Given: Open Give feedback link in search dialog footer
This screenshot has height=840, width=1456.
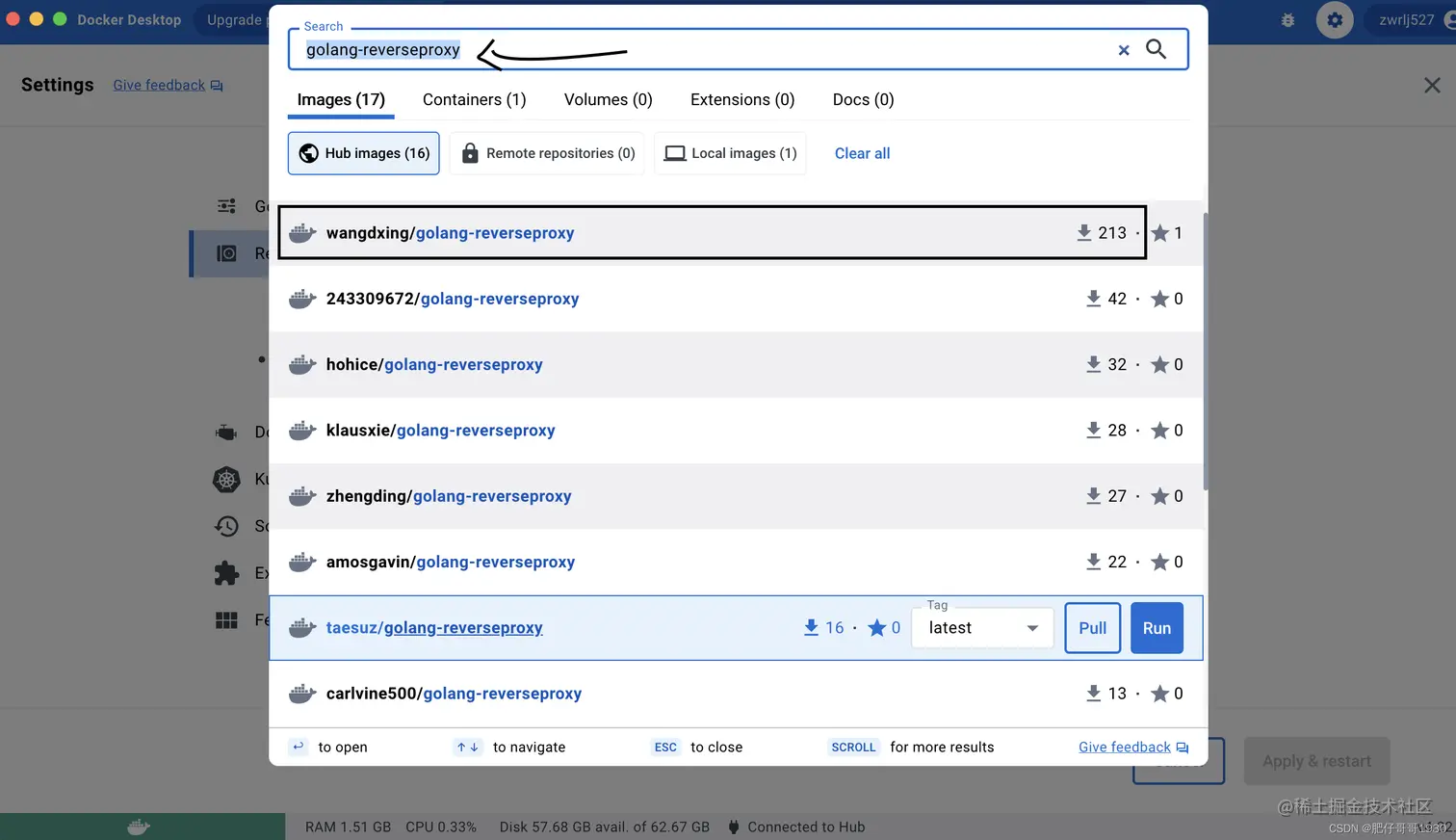Looking at the screenshot, I should tap(1133, 748).
